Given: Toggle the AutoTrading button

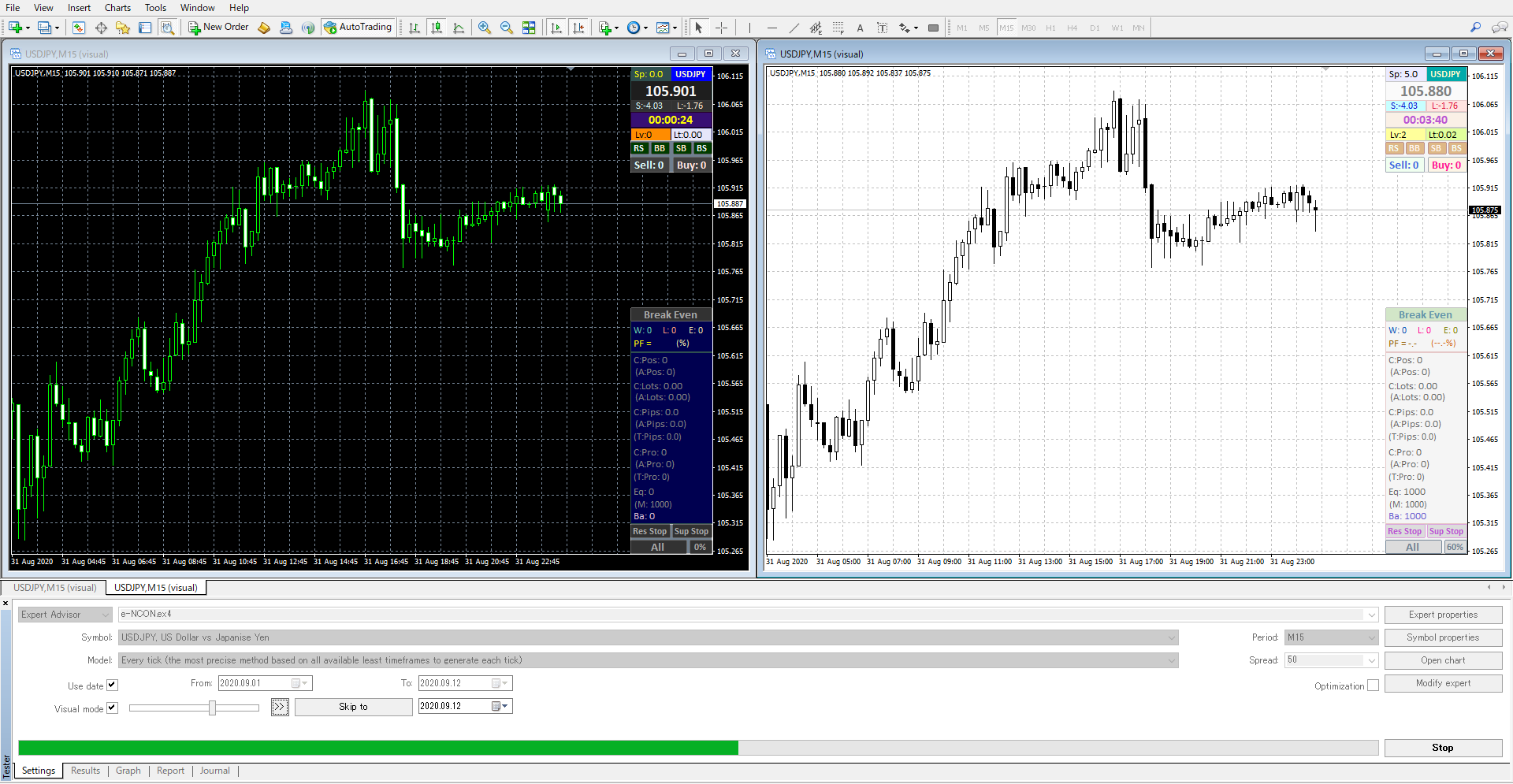Looking at the screenshot, I should [358, 27].
